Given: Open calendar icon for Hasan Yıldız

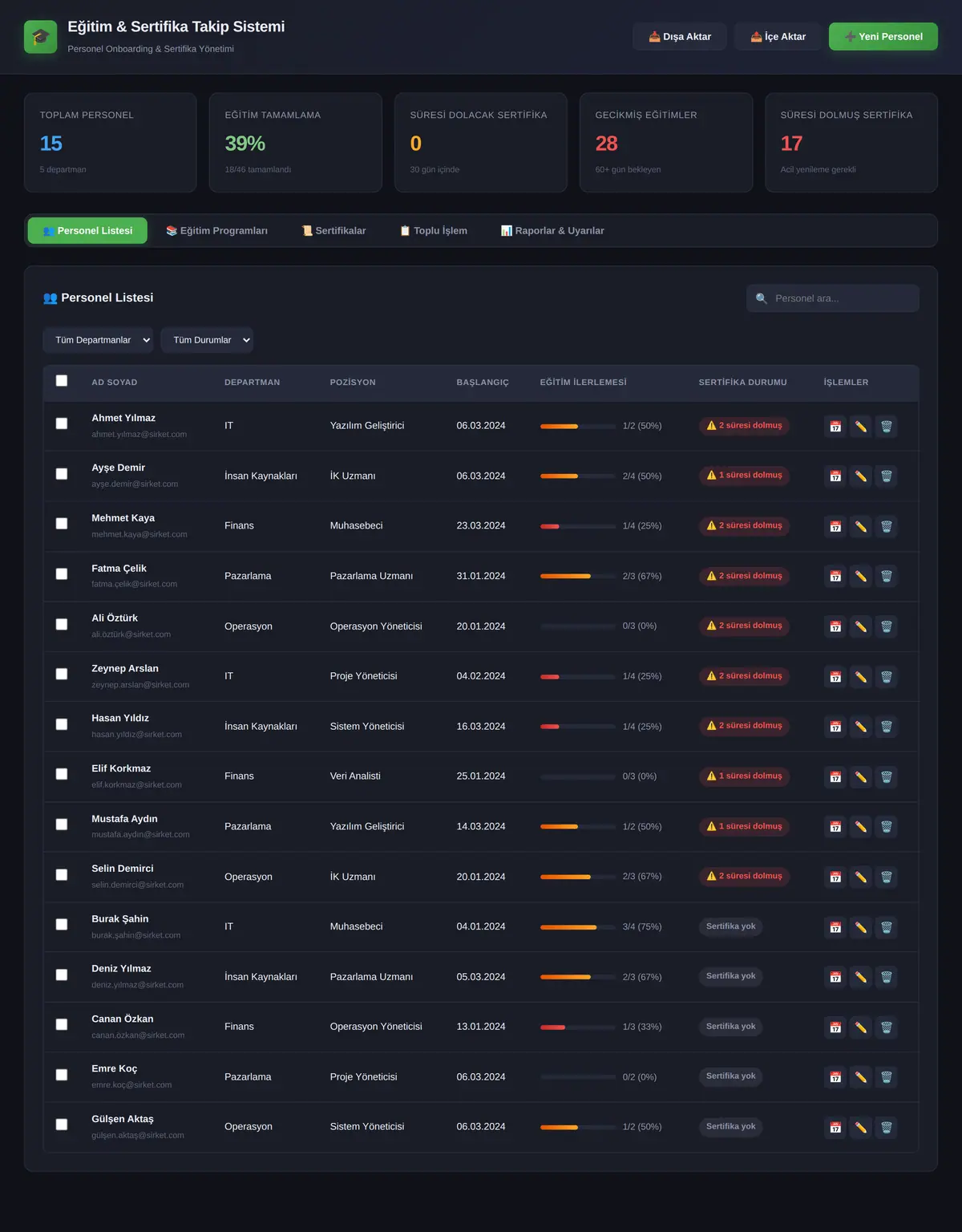Looking at the screenshot, I should tap(835, 727).
